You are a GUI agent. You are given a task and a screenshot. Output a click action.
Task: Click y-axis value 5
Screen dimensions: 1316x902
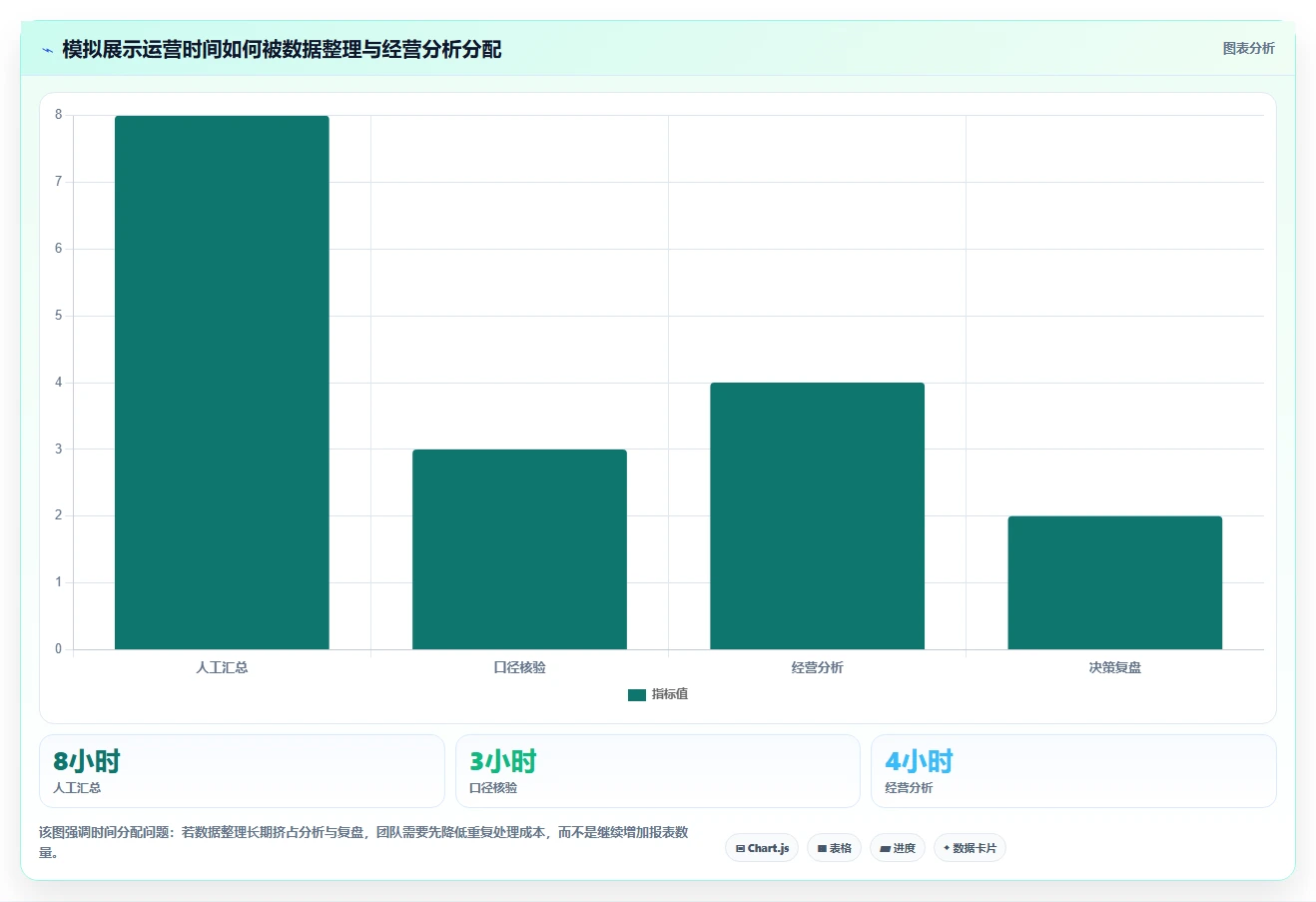pyautogui.click(x=58, y=316)
